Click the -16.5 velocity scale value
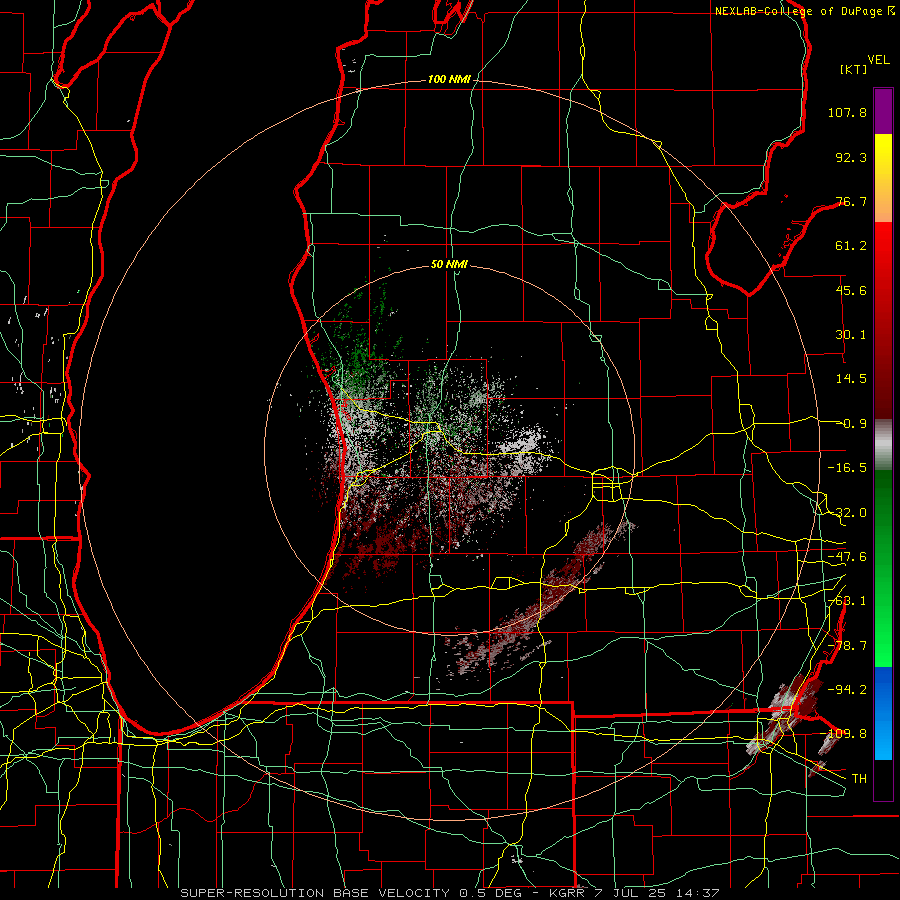Image resolution: width=900 pixels, height=900 pixels. (847, 468)
